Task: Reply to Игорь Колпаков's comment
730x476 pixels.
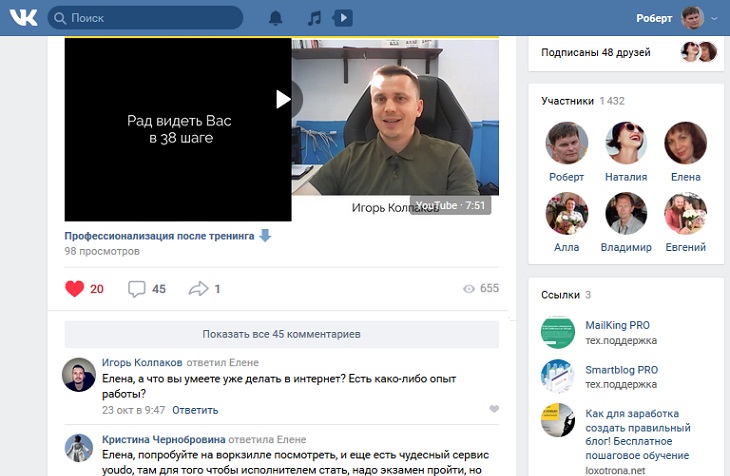Action: (x=195, y=410)
